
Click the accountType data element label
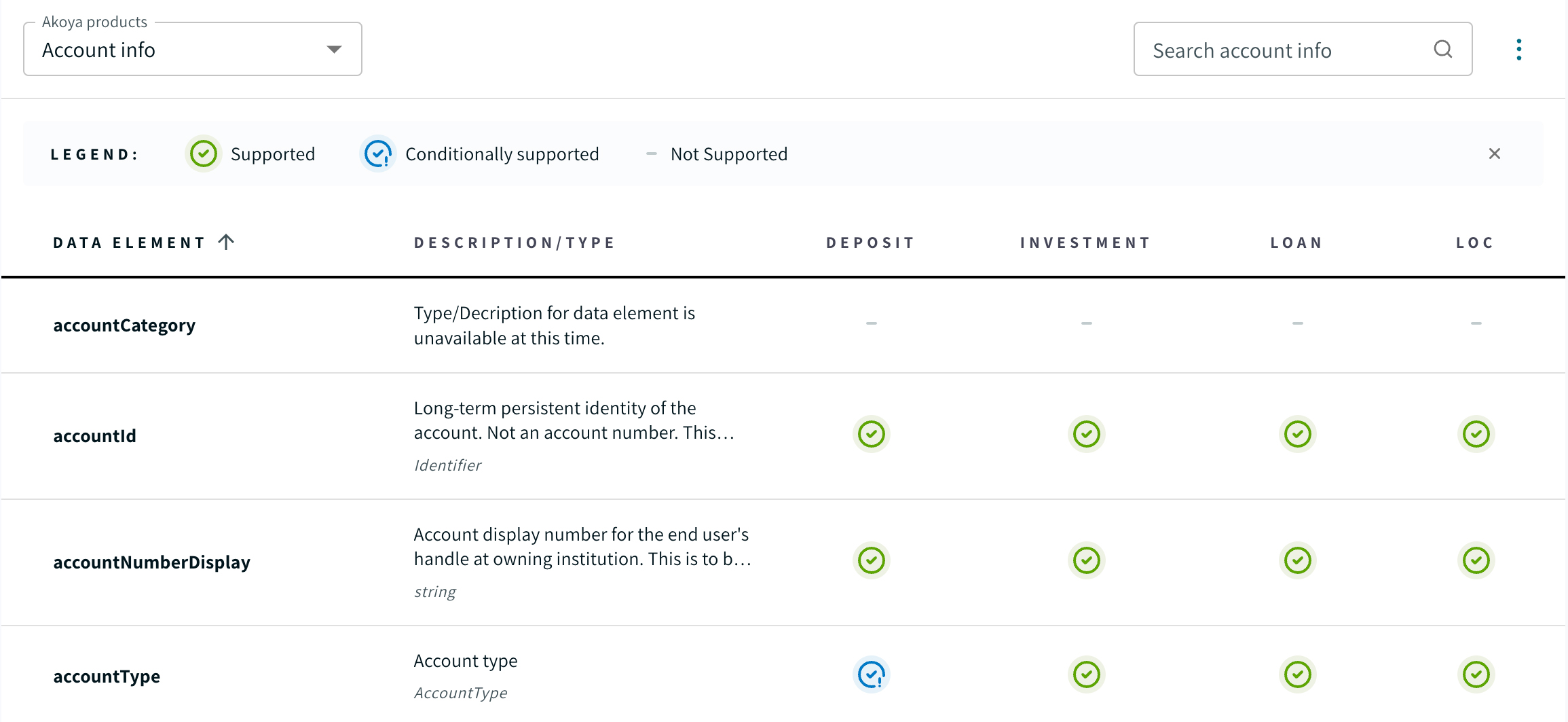[x=107, y=676]
